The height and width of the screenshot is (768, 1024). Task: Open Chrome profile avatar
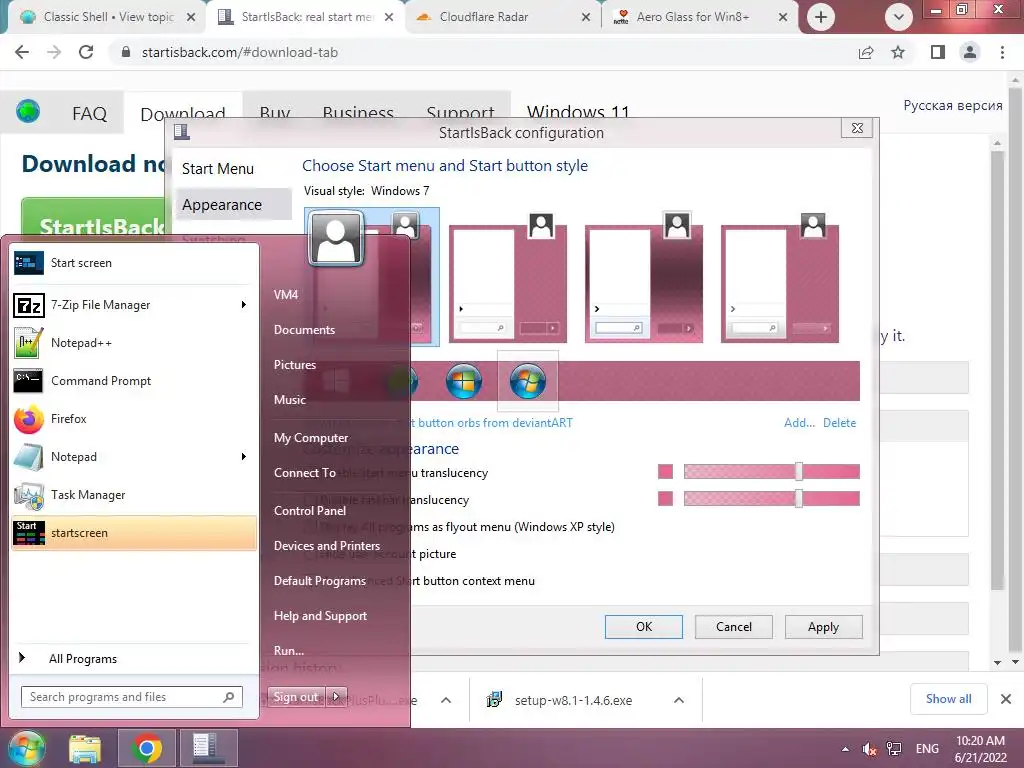click(x=970, y=52)
